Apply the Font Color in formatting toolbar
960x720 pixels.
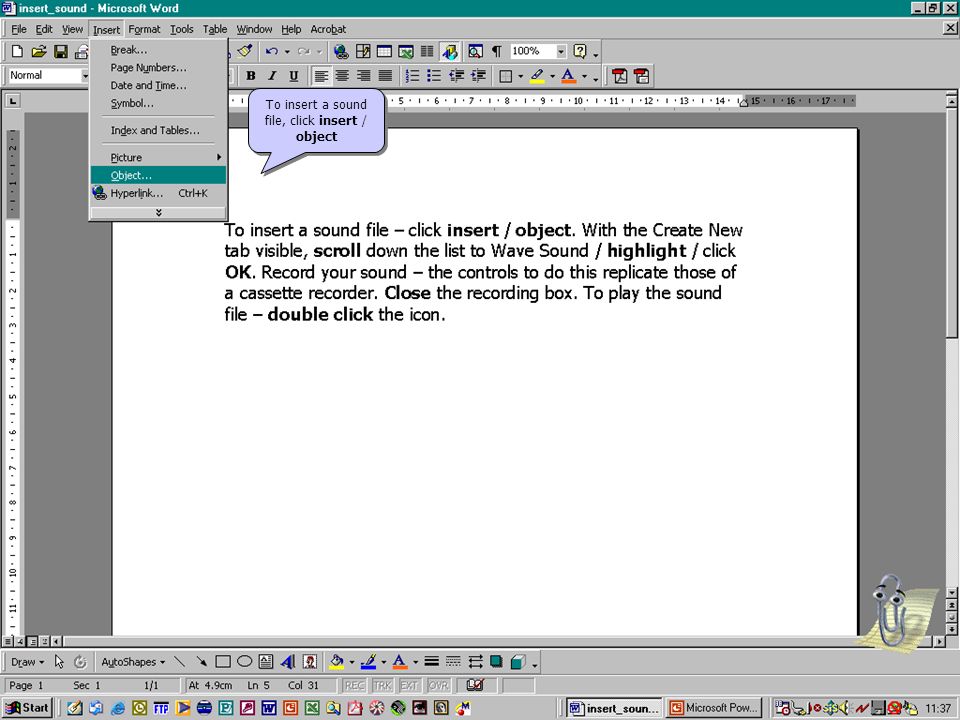568,76
